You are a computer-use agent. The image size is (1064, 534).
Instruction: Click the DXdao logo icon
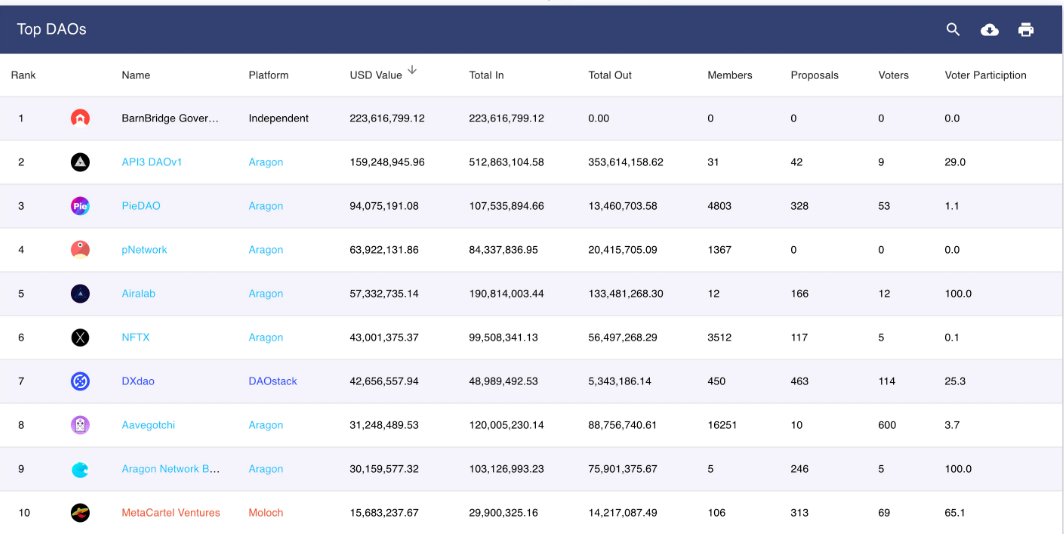(80, 381)
